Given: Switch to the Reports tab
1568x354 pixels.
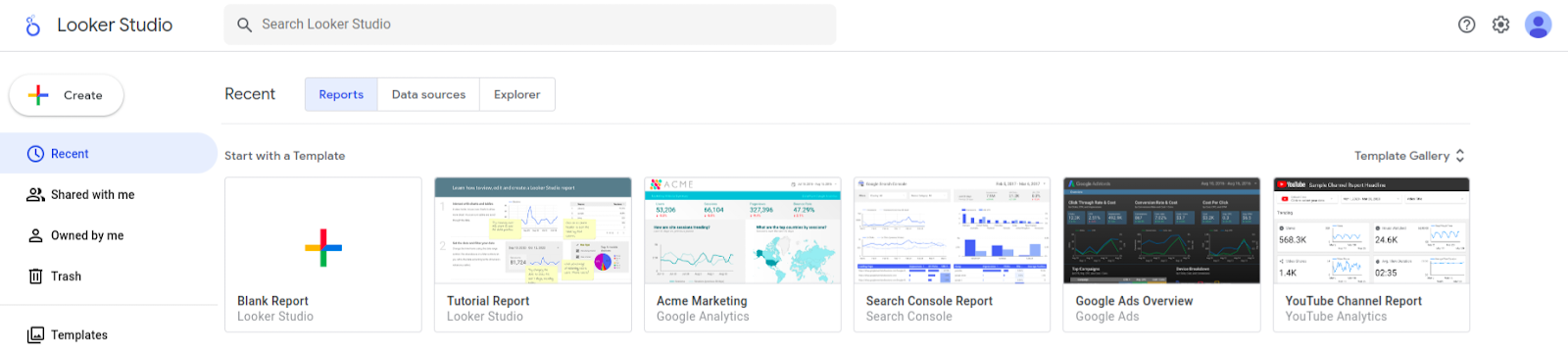Looking at the screenshot, I should [x=341, y=94].
